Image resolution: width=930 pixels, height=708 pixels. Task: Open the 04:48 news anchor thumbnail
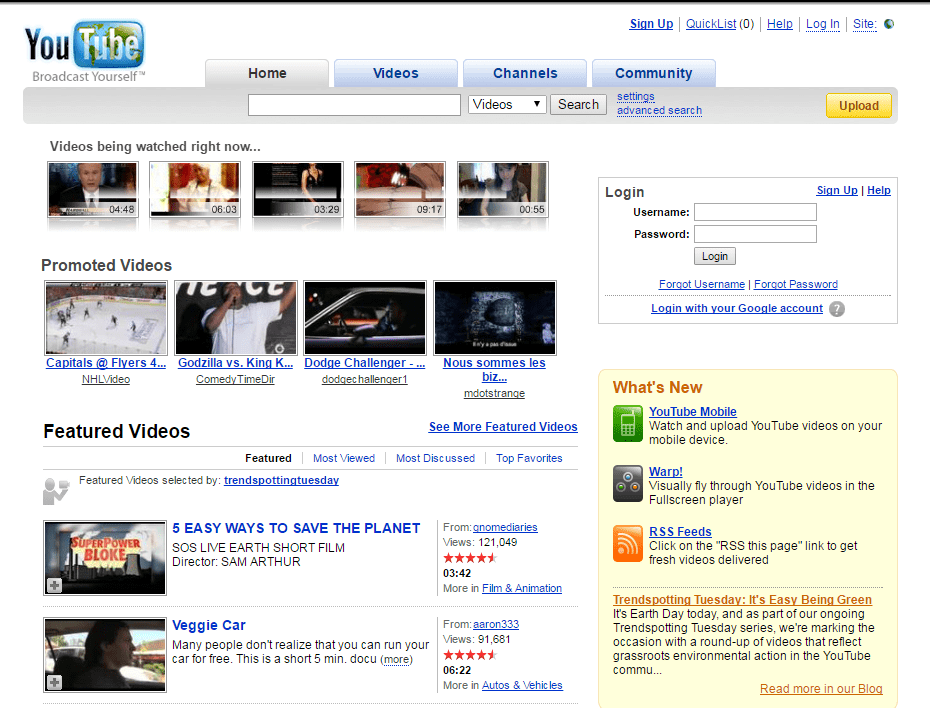click(x=93, y=189)
